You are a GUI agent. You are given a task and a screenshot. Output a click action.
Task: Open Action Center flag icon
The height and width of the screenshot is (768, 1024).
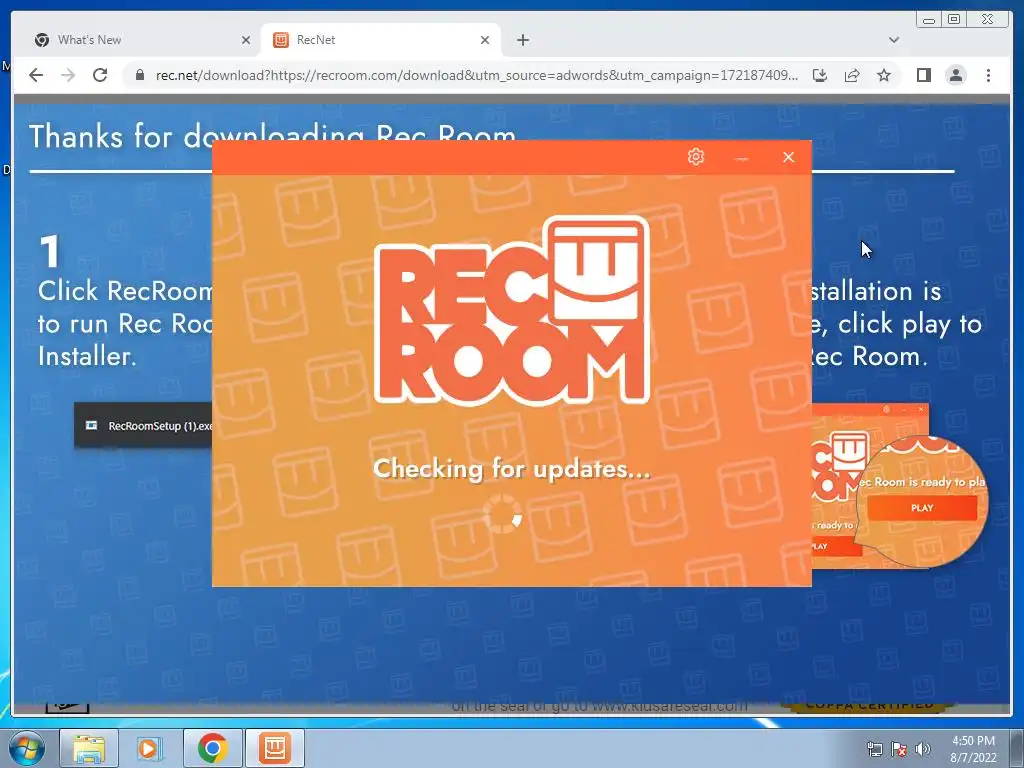[x=899, y=749]
